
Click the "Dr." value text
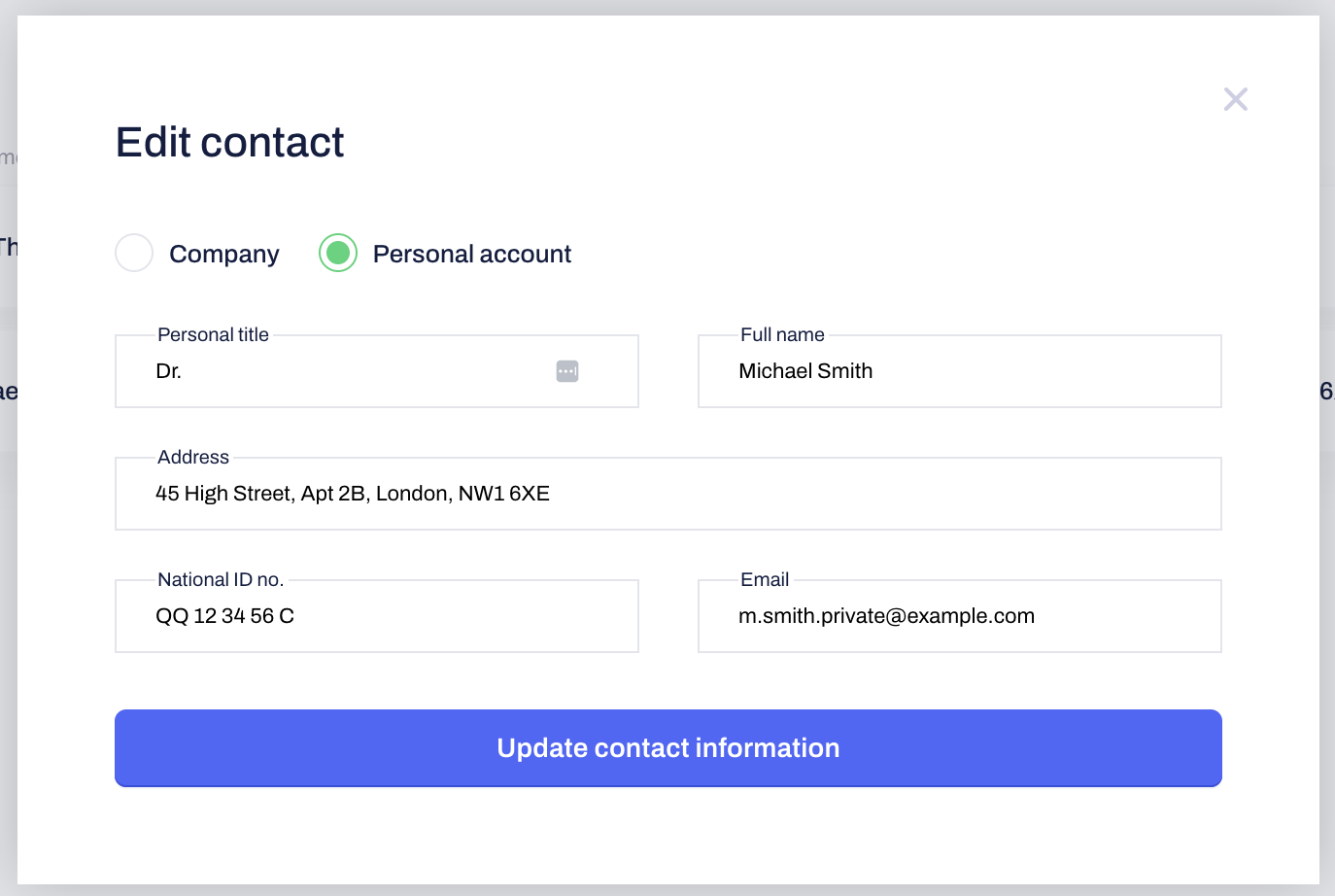[x=169, y=371]
